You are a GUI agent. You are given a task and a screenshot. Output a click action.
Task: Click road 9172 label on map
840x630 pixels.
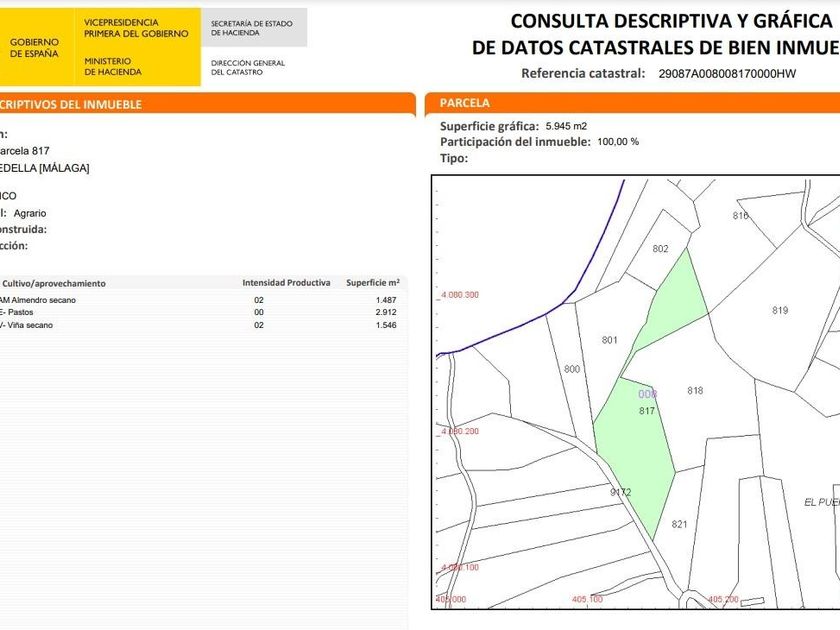pyautogui.click(x=620, y=492)
